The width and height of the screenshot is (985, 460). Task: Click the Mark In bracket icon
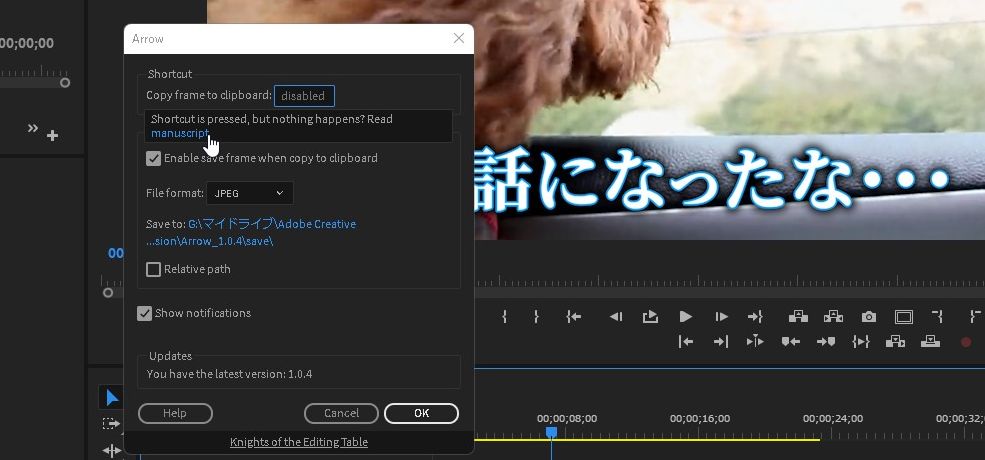pyautogui.click(x=504, y=317)
